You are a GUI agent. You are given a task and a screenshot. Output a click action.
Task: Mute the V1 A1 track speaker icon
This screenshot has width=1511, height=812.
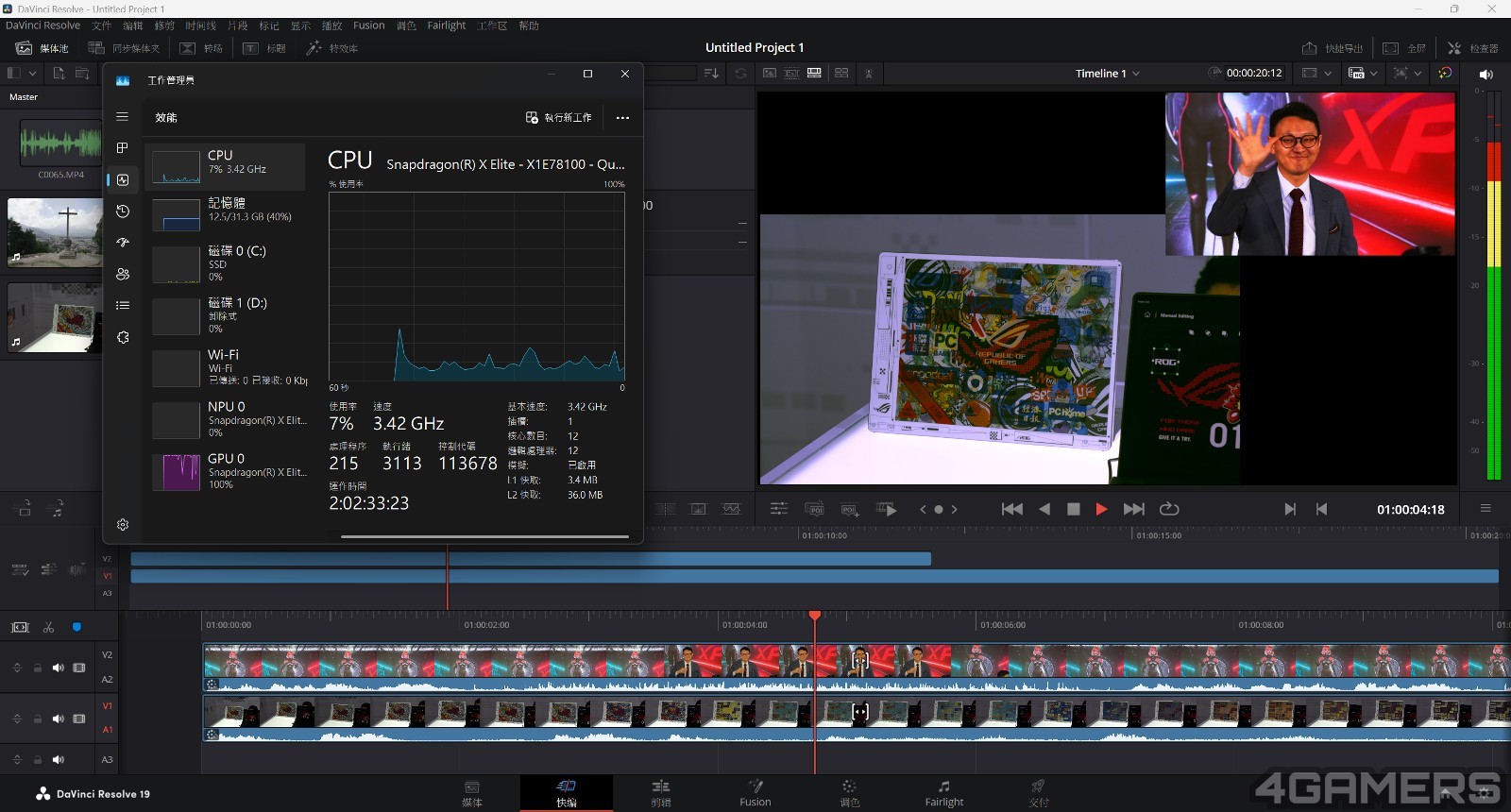58,719
